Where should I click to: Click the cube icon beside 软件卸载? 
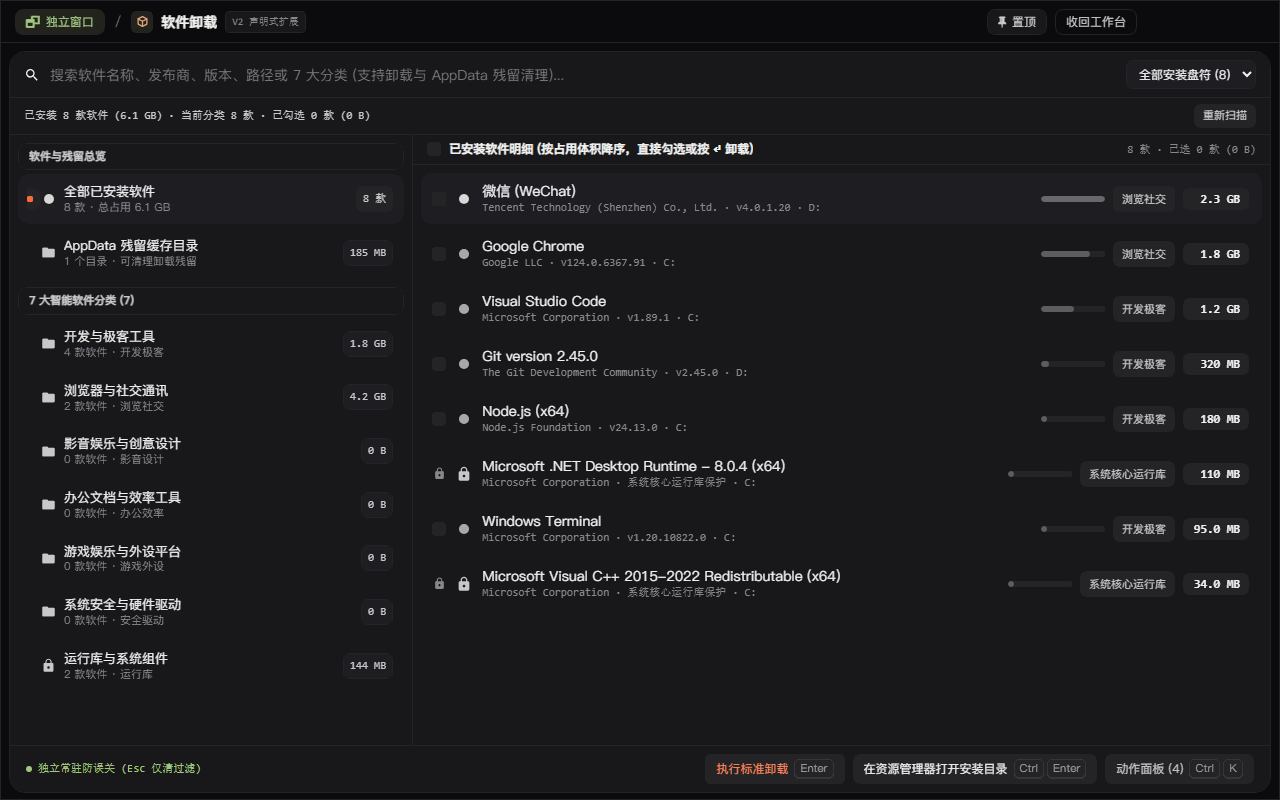tap(142, 22)
